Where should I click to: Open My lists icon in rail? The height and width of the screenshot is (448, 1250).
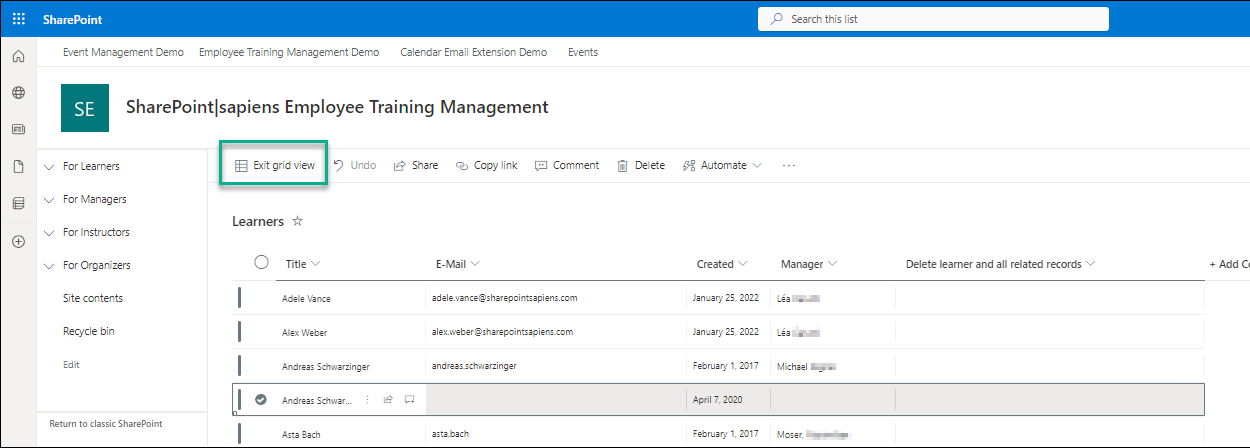pyautogui.click(x=18, y=204)
